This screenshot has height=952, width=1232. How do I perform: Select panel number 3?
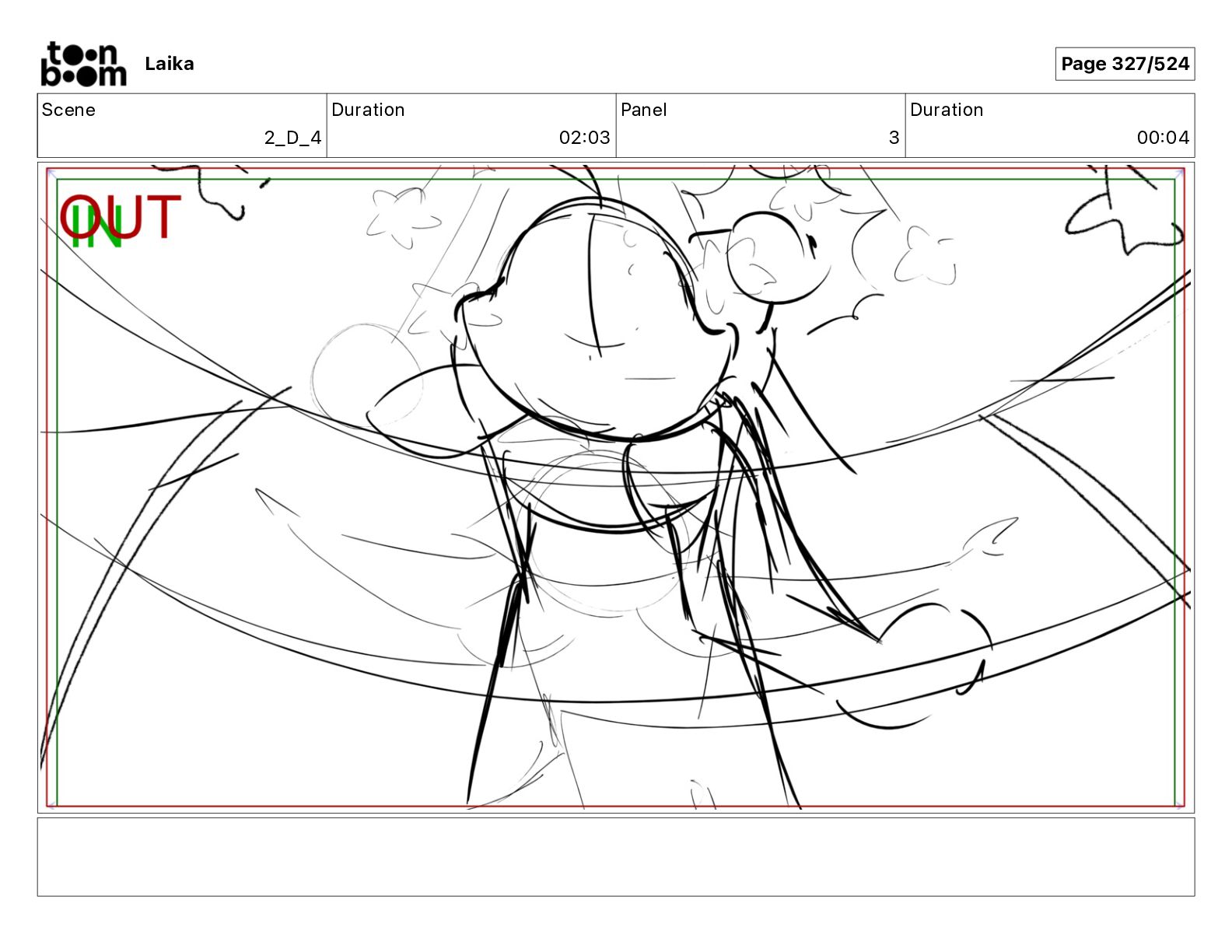pyautogui.click(x=894, y=138)
